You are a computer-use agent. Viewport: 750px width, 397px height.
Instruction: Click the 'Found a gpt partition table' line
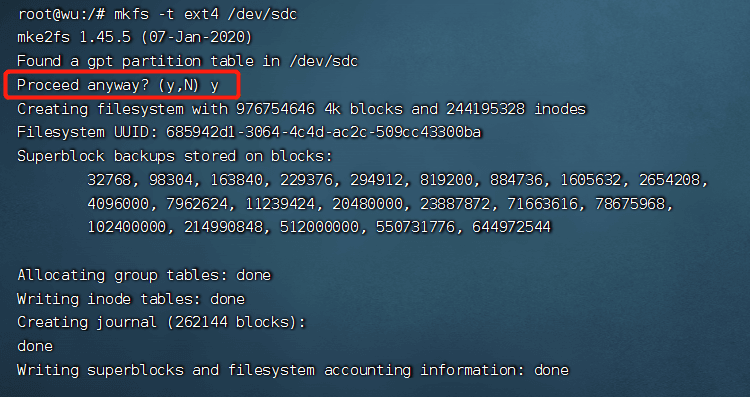point(188,61)
